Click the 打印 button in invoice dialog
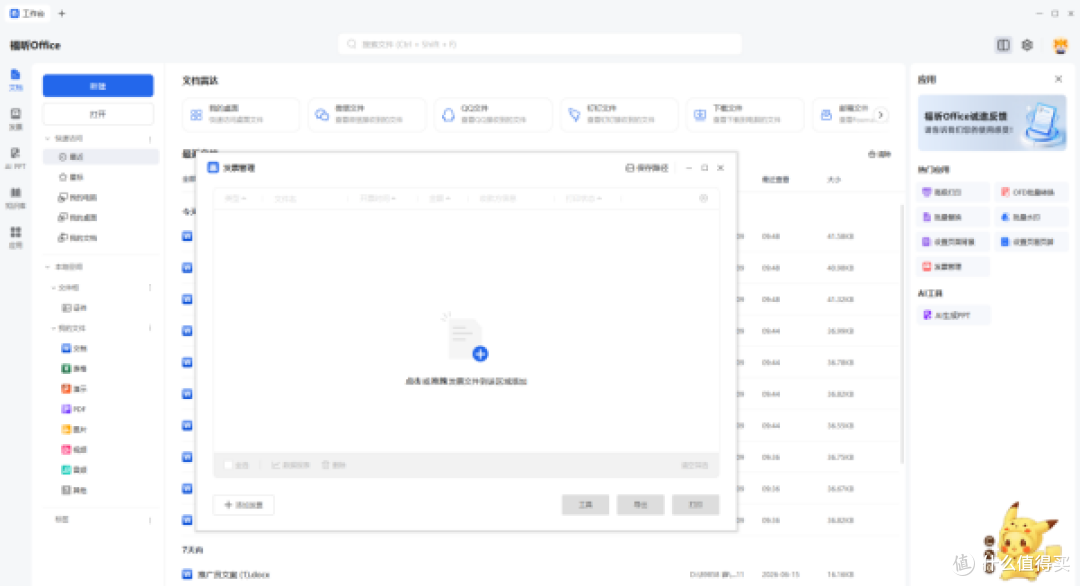 695,505
